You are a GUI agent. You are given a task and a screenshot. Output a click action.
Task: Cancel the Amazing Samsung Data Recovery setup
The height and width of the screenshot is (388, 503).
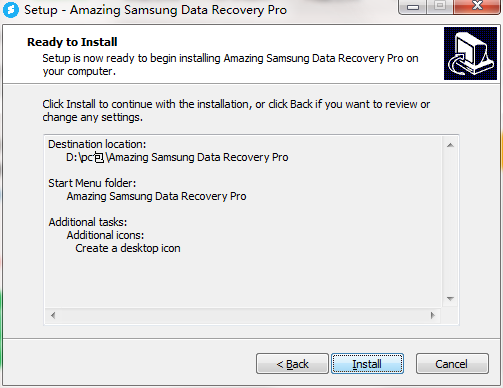[x=452, y=364]
